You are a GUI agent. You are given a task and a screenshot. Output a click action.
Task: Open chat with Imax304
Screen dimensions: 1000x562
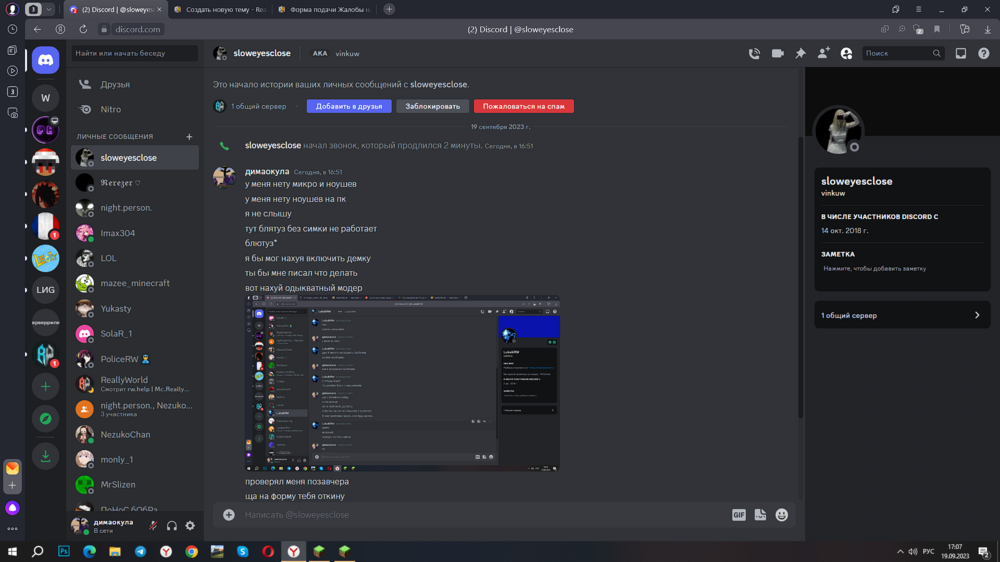click(135, 233)
